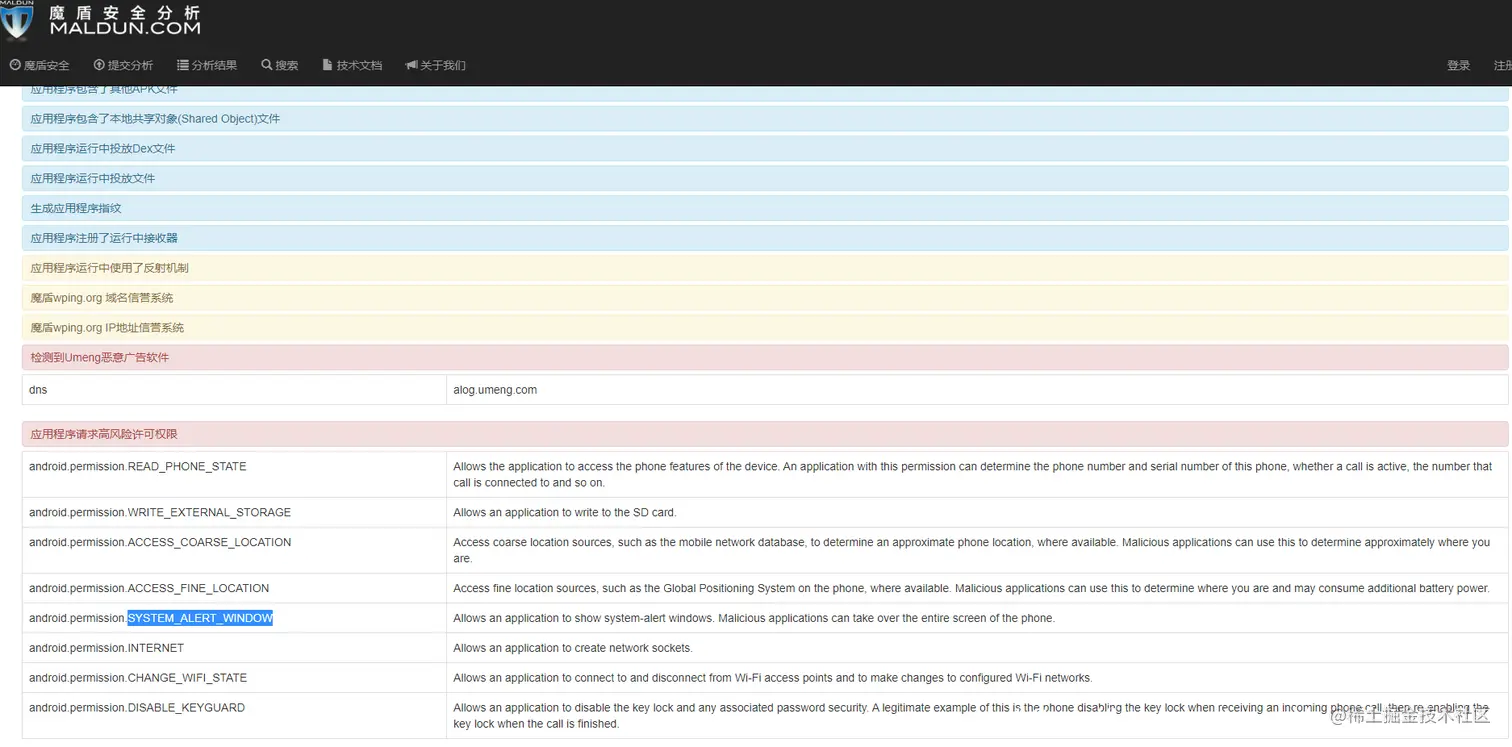Click the 魔盾安全 dashboard icon in the navbar
This screenshot has width=1512, height=747.
[x=15, y=65]
